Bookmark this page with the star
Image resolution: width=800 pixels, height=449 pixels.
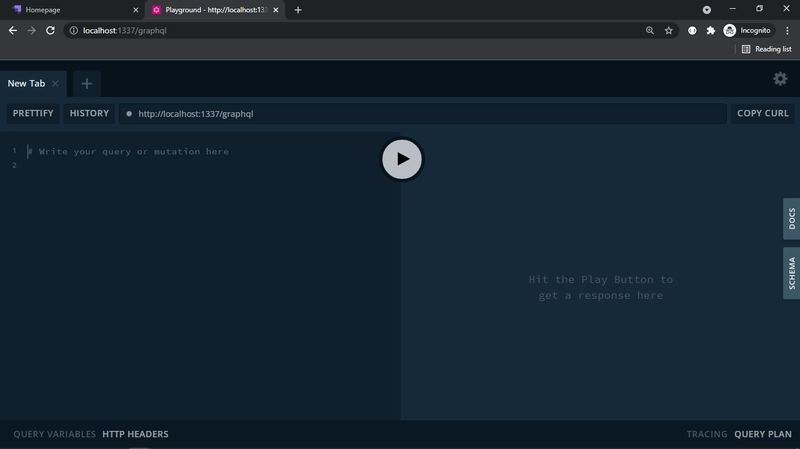point(668,31)
